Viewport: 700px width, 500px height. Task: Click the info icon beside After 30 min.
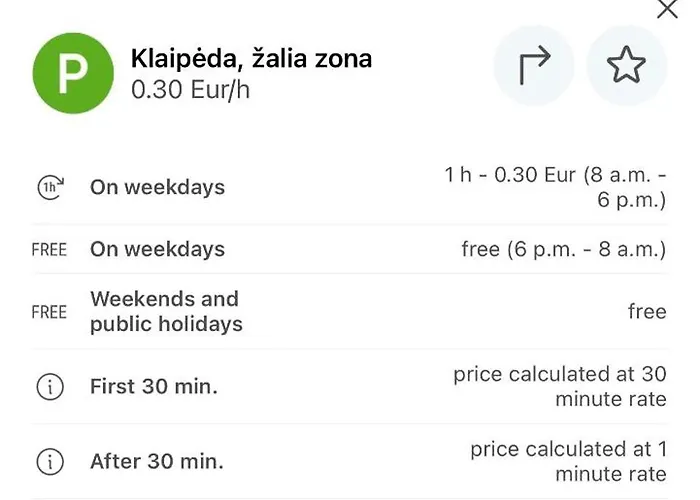tap(49, 462)
